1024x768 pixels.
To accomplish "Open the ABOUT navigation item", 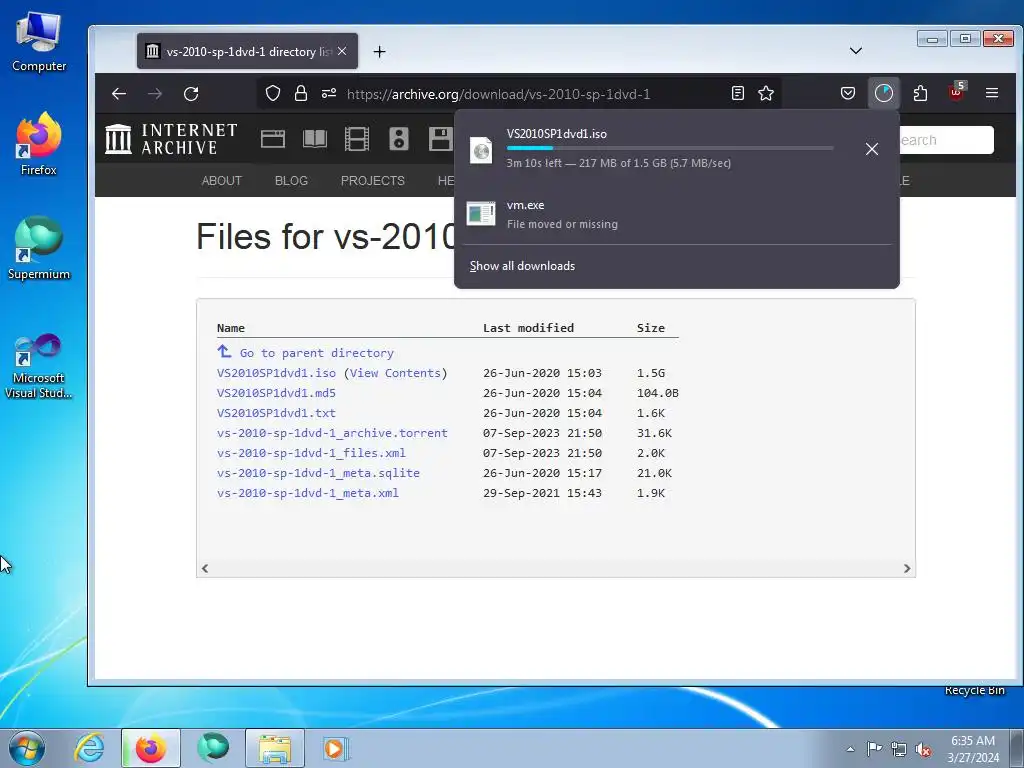I will (221, 181).
